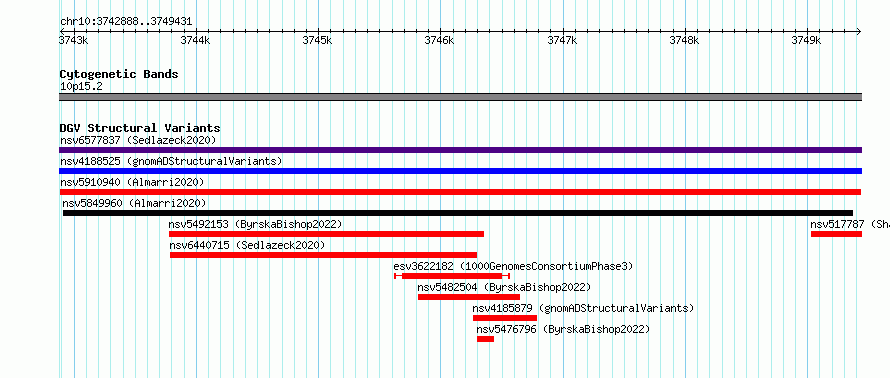The image size is (890, 378).
Task: Select the dark purple nsv6577837 variant bar
Action: [460, 150]
